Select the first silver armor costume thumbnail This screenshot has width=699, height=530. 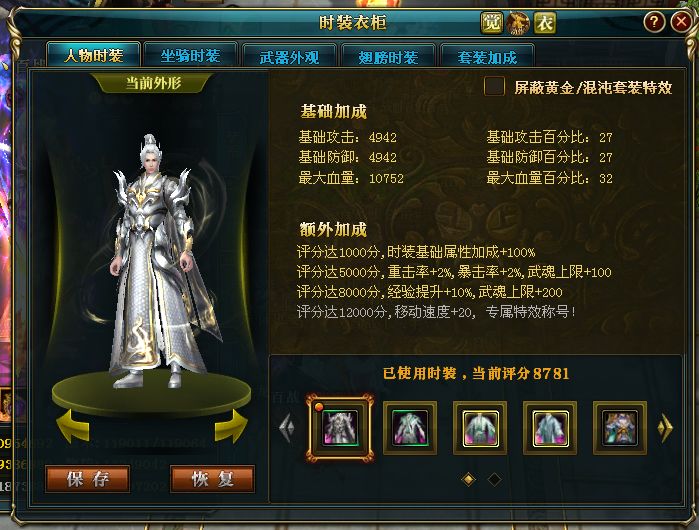coord(340,428)
